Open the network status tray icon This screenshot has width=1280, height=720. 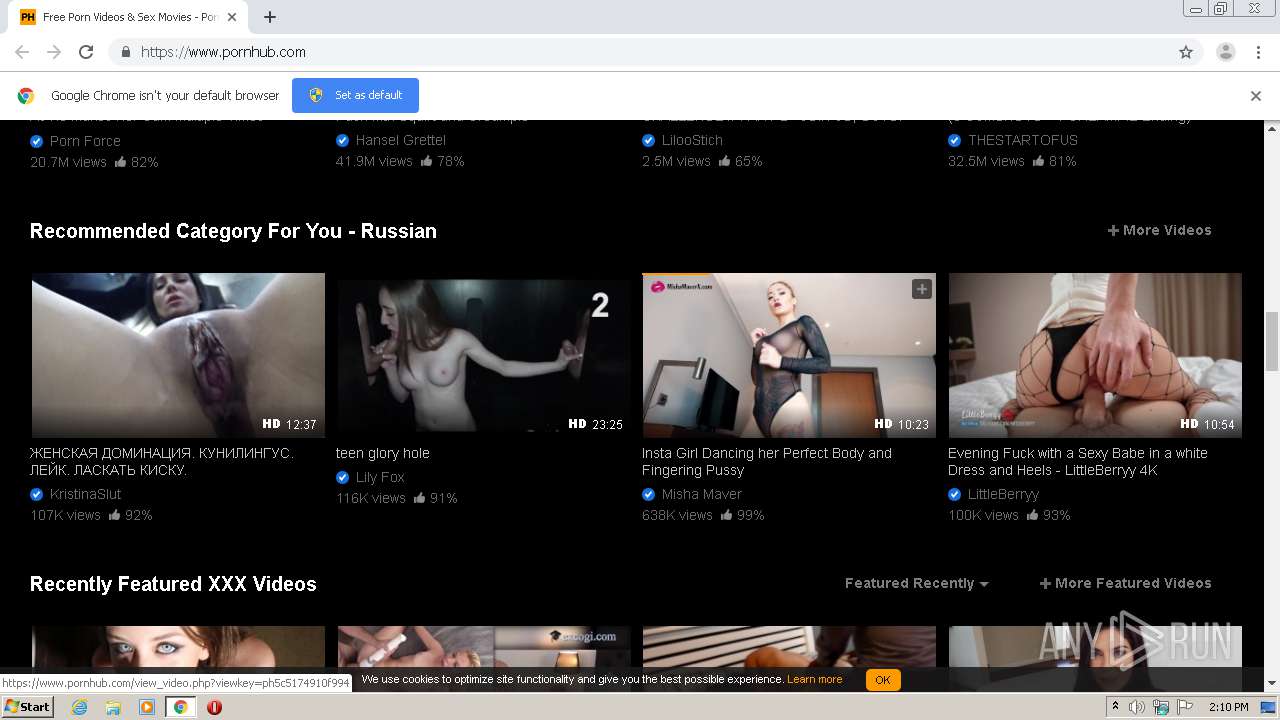(x=1161, y=707)
